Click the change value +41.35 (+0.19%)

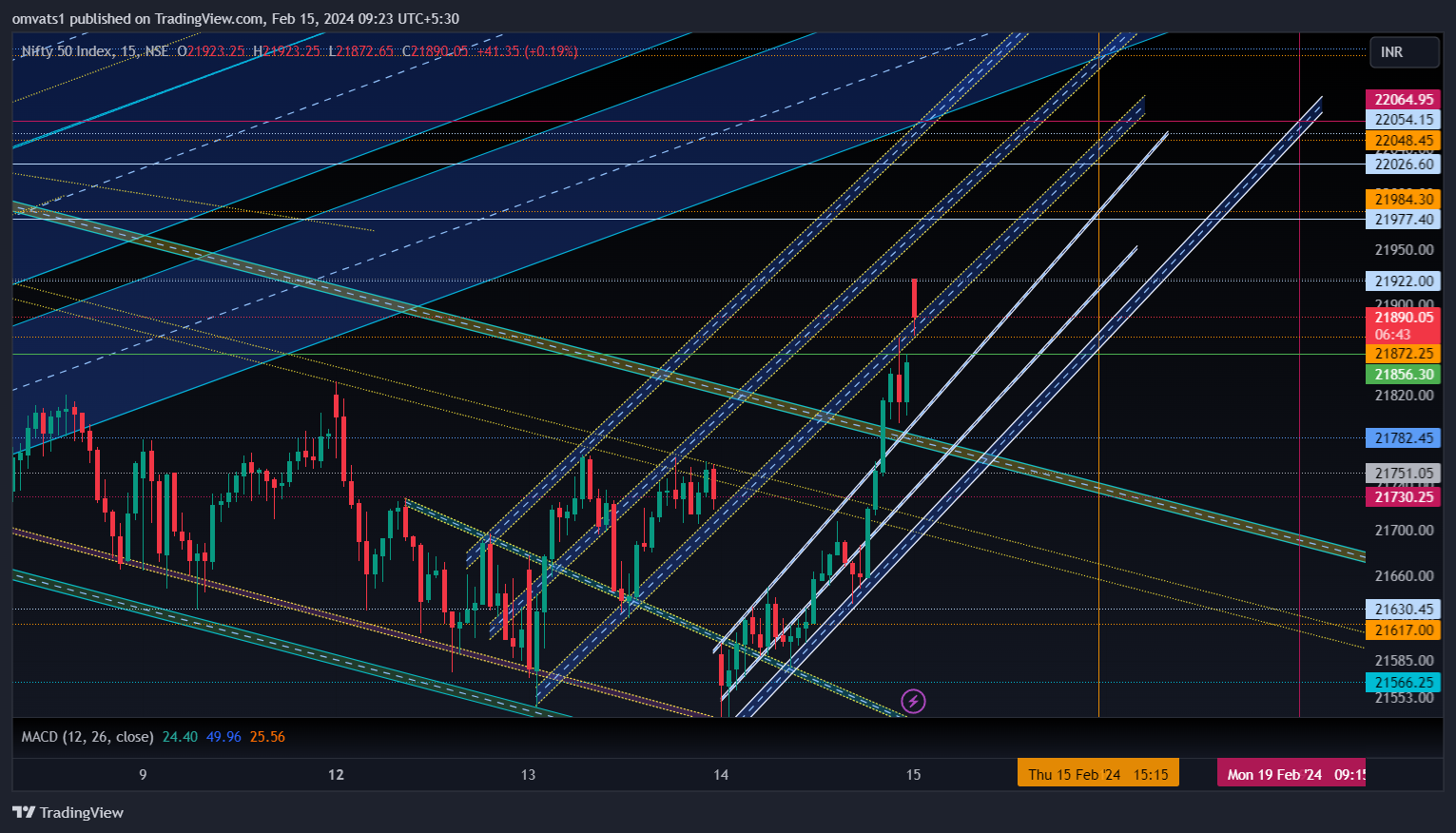pos(527,51)
